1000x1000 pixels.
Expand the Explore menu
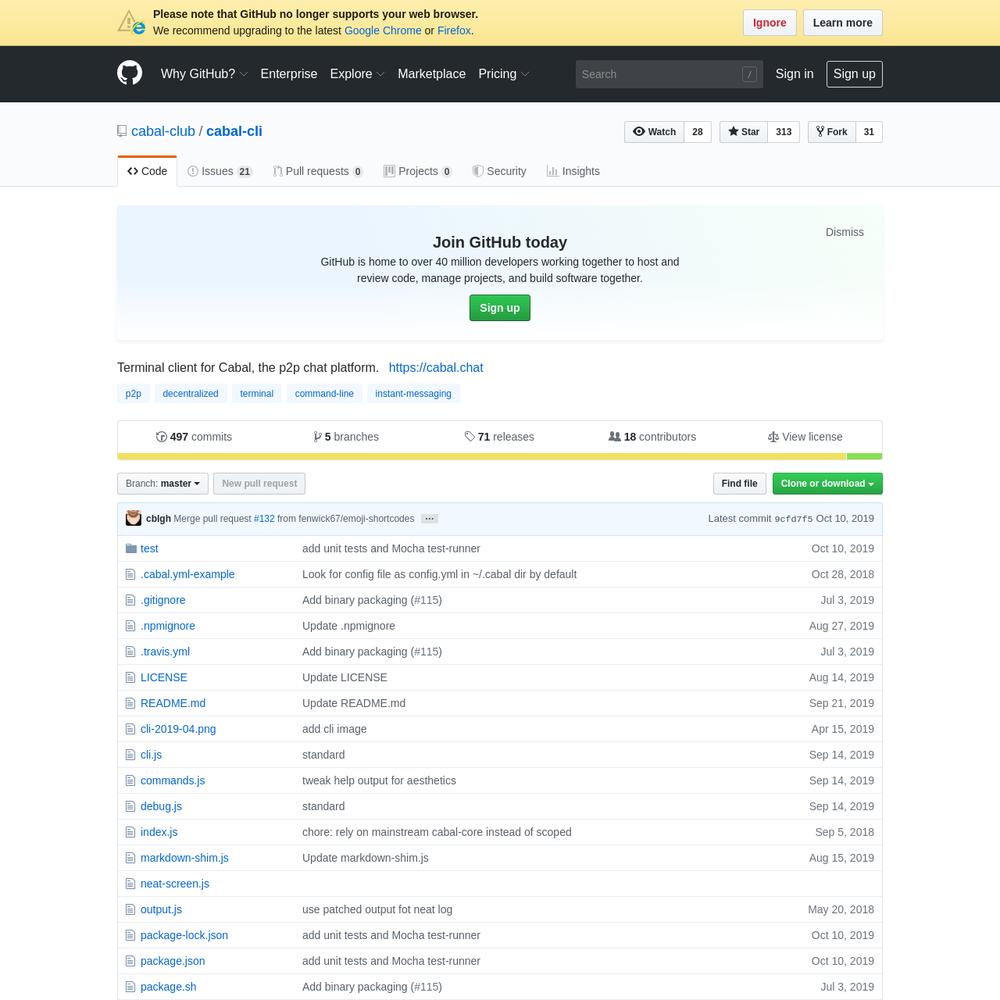pyautogui.click(x=357, y=74)
